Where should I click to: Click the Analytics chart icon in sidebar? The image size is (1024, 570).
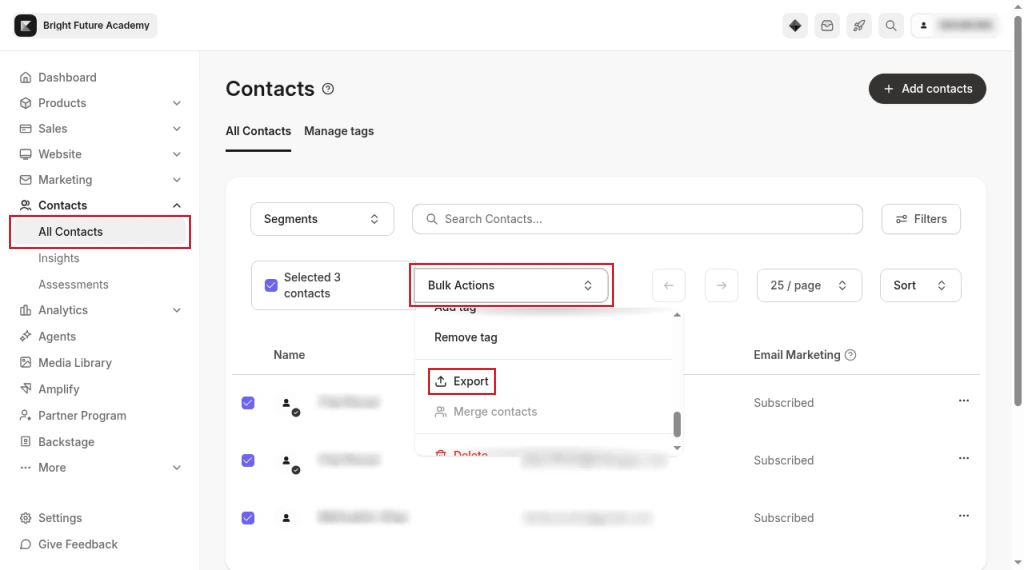point(25,310)
